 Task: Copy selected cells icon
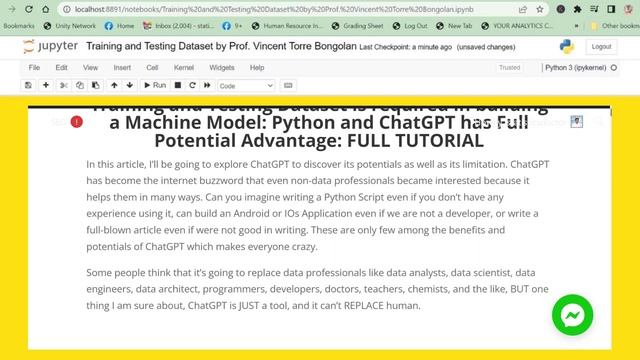[80, 85]
